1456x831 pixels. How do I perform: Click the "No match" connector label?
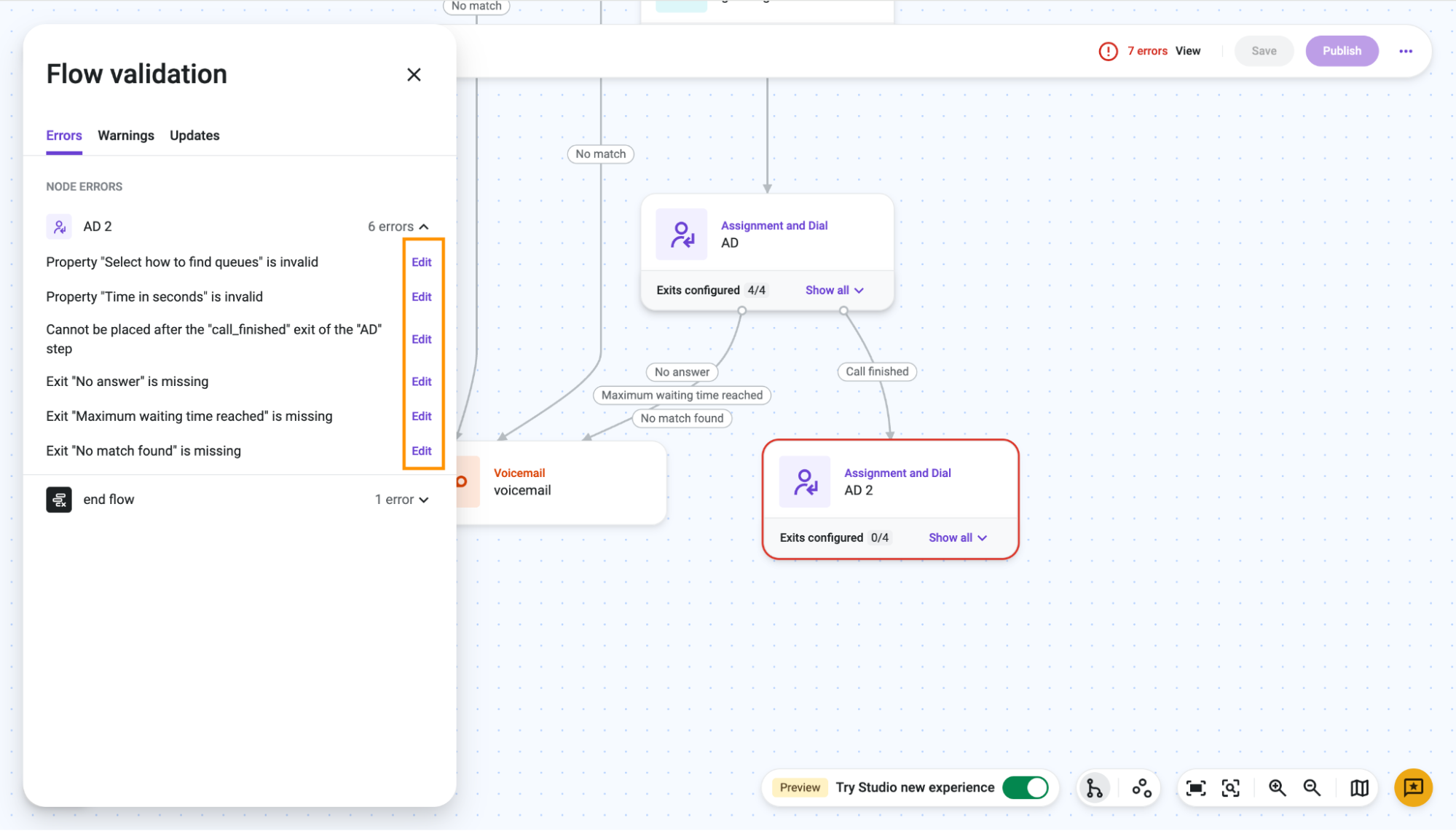600,154
